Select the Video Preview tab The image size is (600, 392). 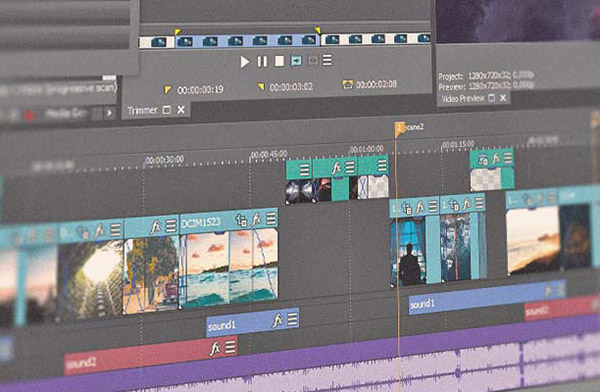click(x=463, y=99)
